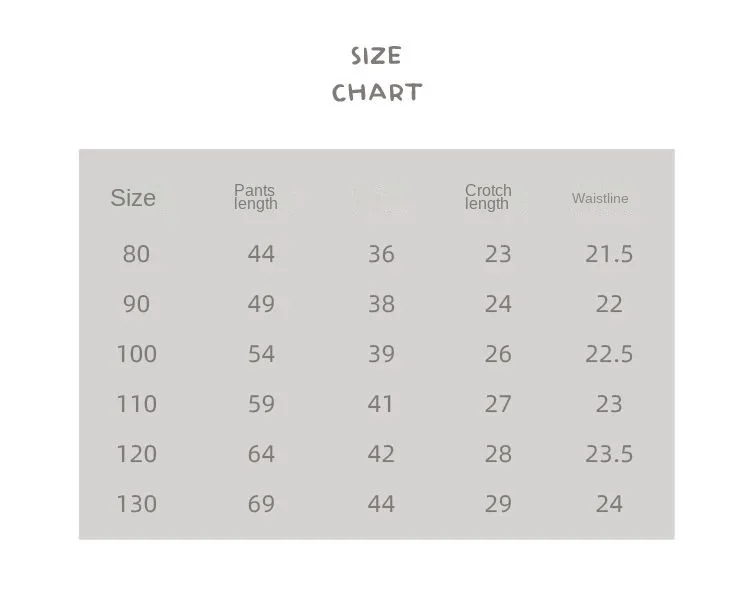The width and height of the screenshot is (750, 593).
Task: Select size 120 row label
Action: 137,454
